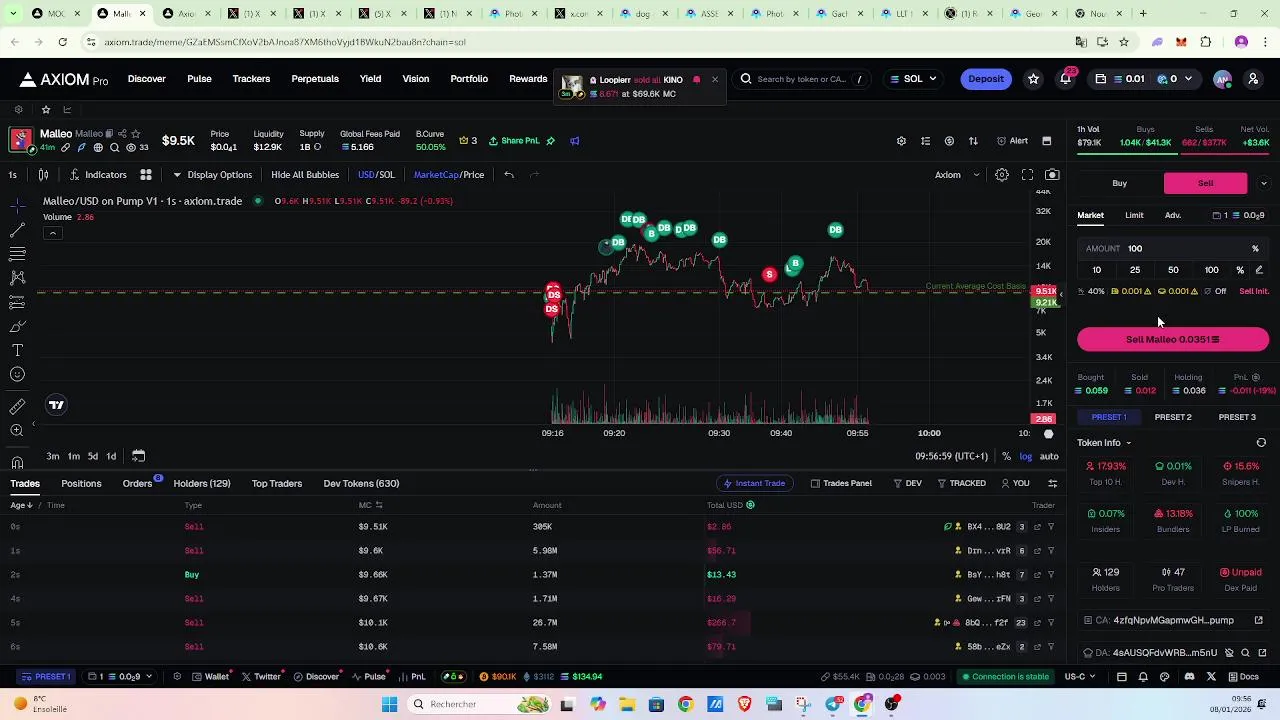
Task: Open chart settings gear icon
Action: point(1001,175)
